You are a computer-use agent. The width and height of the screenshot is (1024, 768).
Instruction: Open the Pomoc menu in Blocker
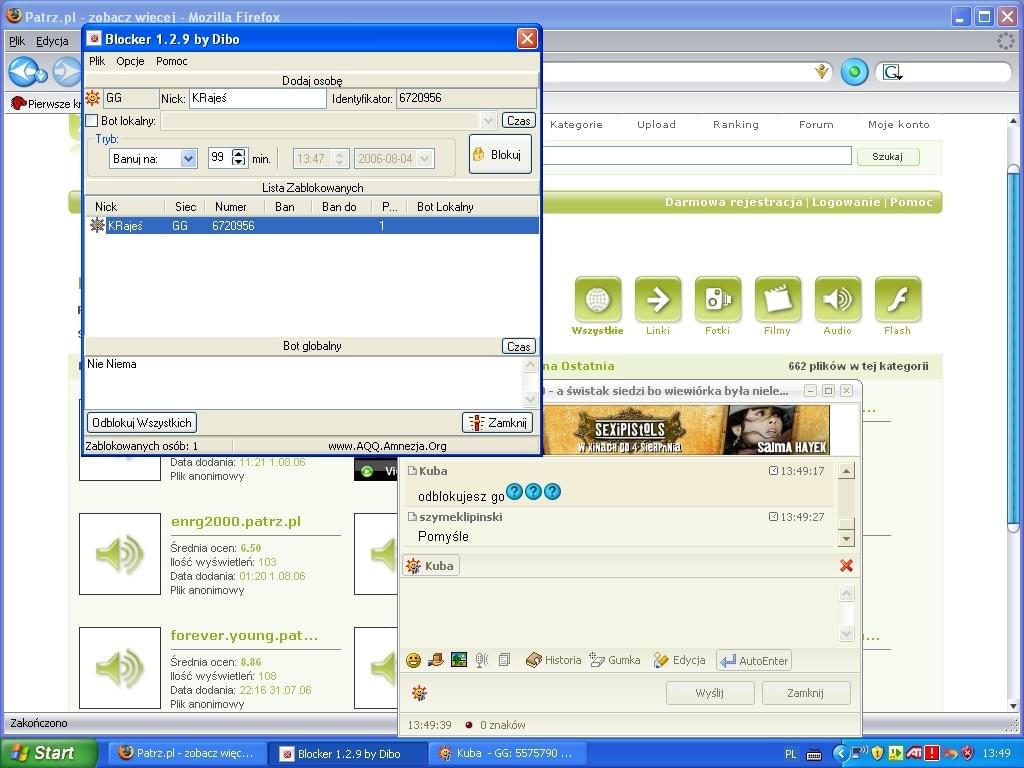pyautogui.click(x=171, y=61)
